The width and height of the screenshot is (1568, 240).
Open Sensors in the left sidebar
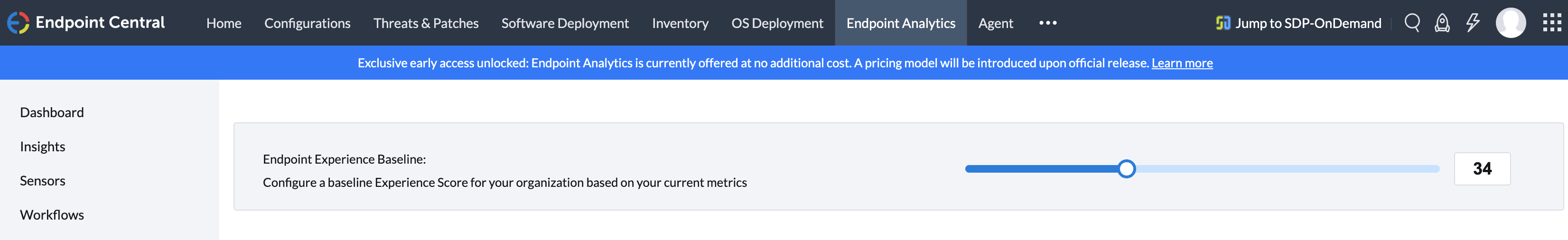click(43, 180)
